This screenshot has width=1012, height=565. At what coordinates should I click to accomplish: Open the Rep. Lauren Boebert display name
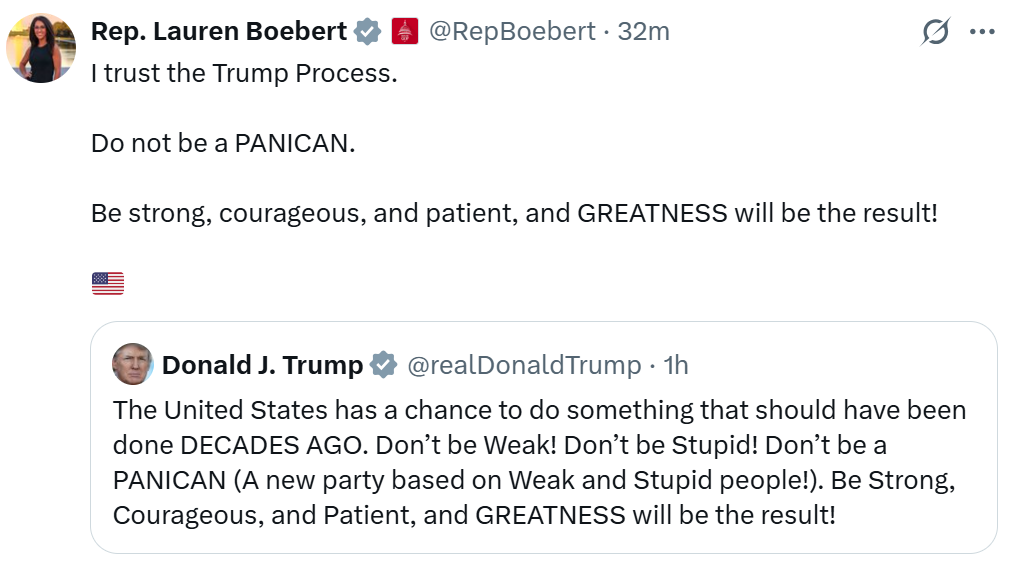(x=219, y=32)
